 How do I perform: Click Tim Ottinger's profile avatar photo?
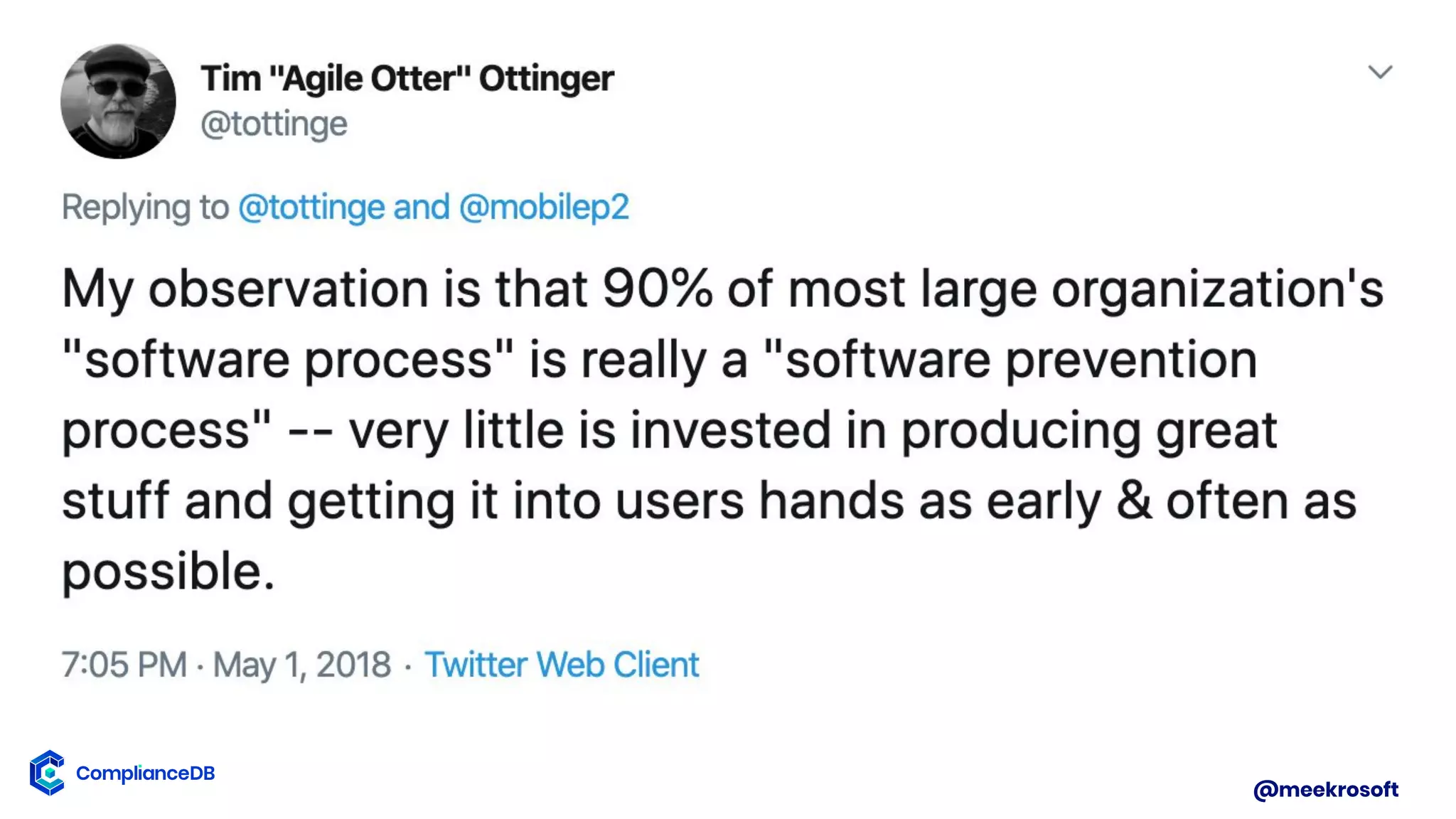click(x=118, y=101)
